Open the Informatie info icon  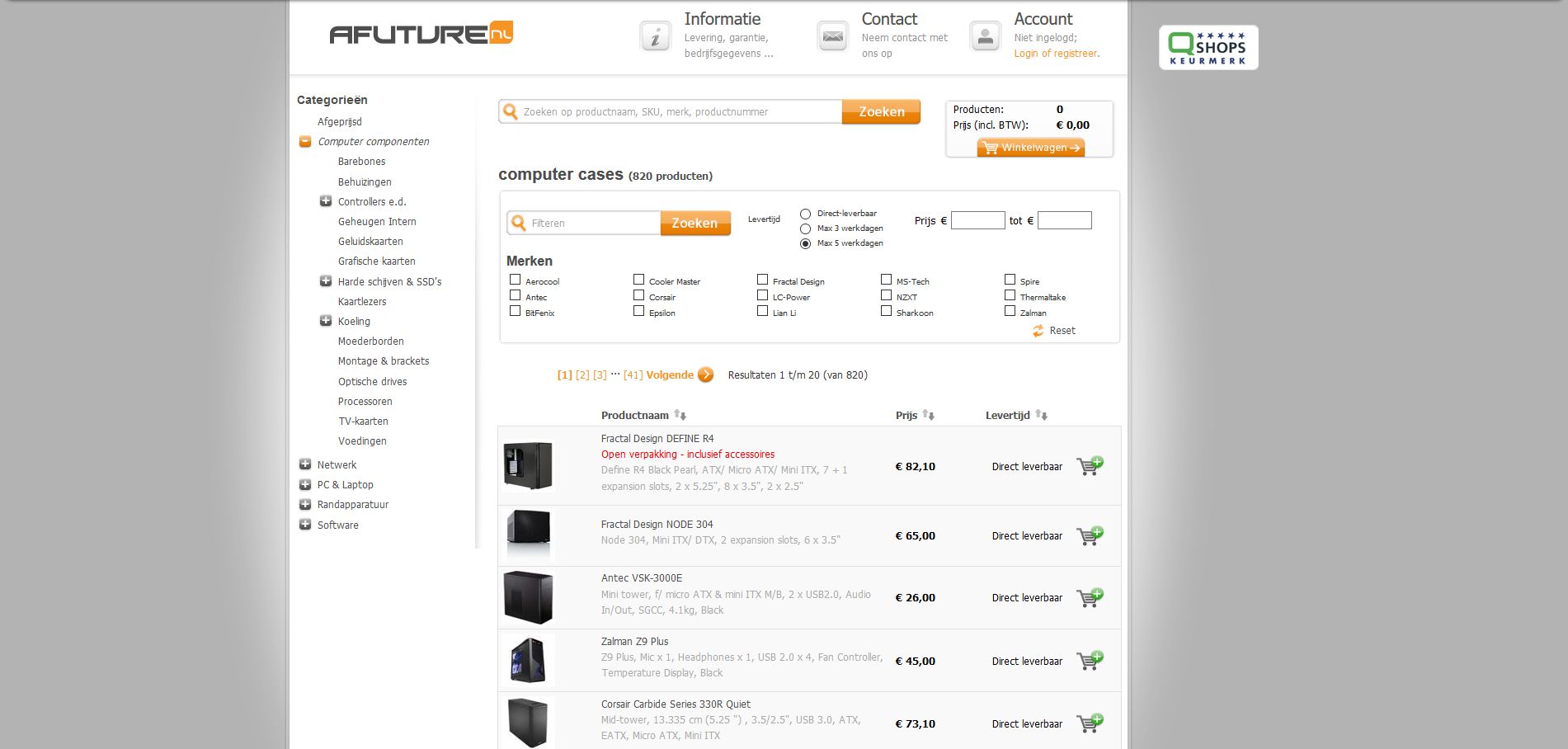(656, 36)
